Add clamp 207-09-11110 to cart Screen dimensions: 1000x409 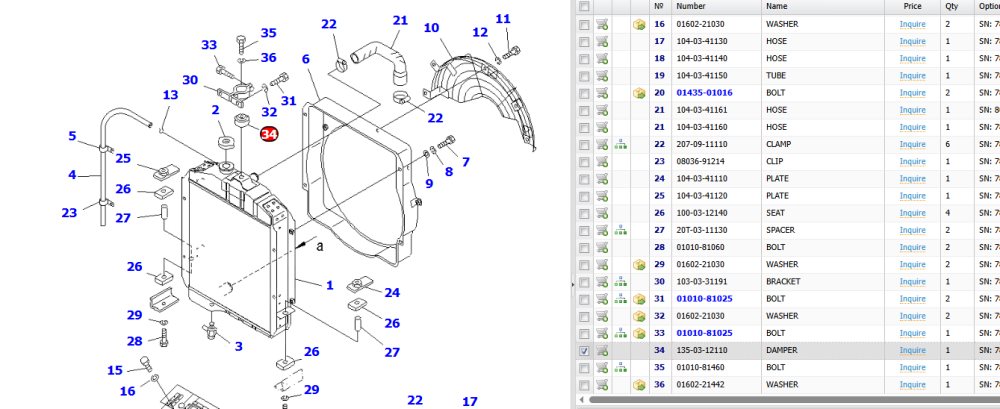[602, 145]
